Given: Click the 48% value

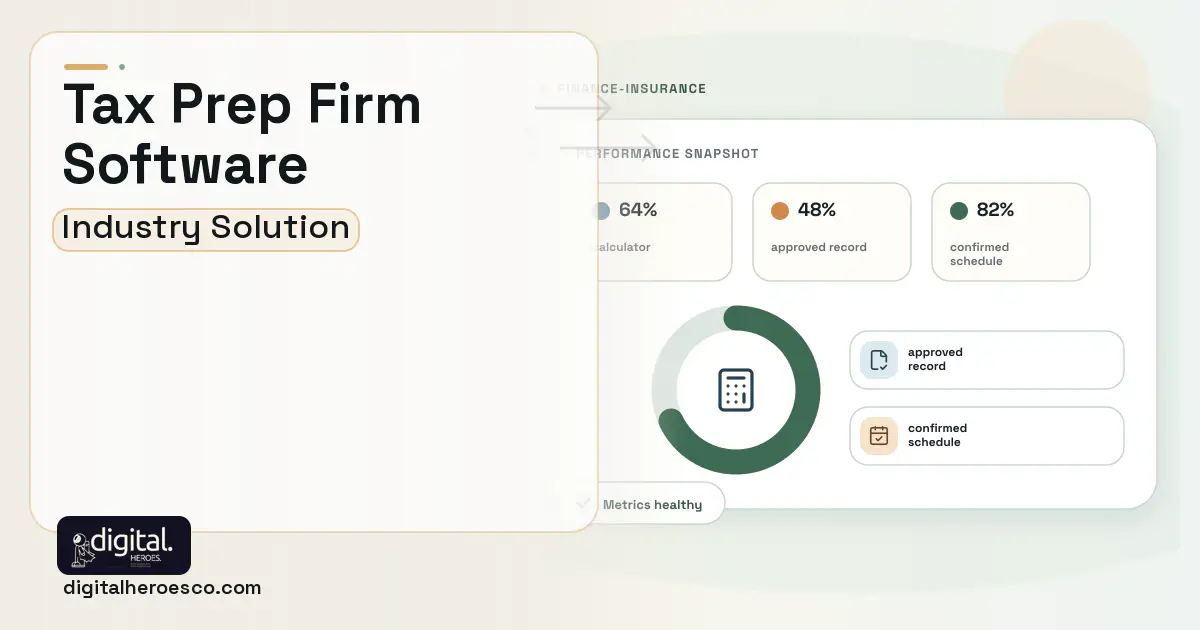Looking at the screenshot, I should [817, 210].
